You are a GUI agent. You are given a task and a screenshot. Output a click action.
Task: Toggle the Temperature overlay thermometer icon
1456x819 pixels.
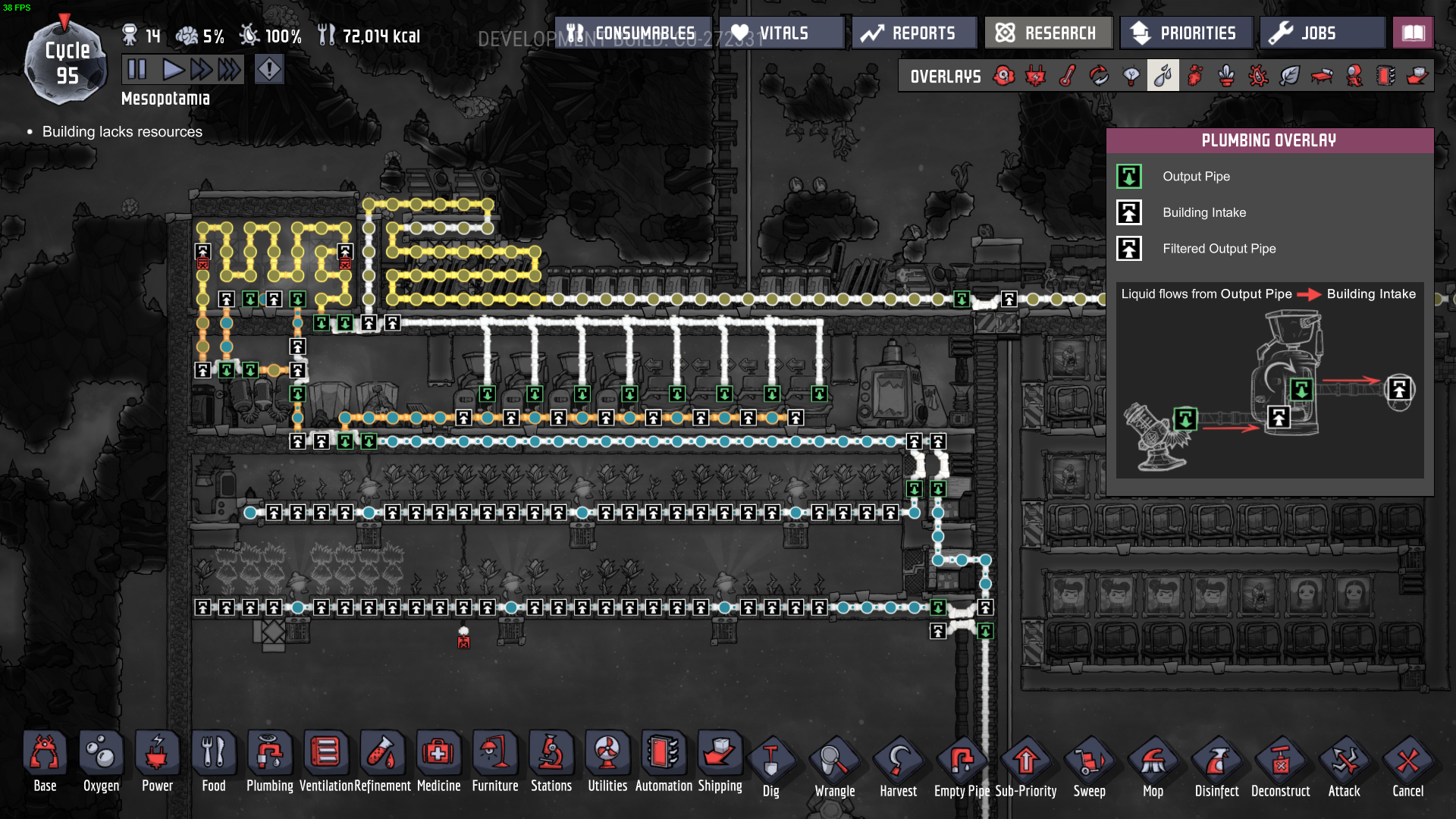coord(1068,76)
